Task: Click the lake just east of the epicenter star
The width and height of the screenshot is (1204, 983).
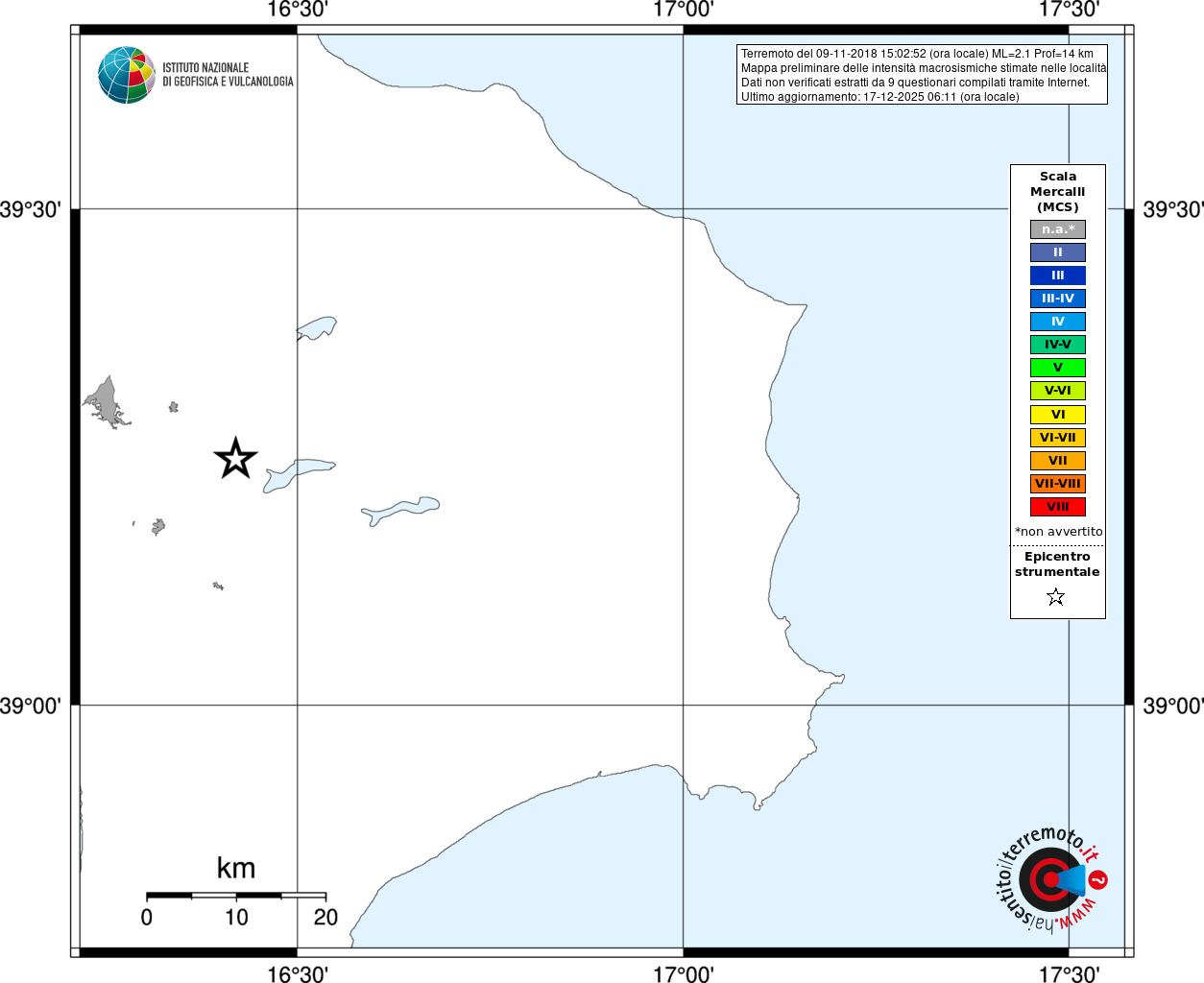Action: (298, 474)
